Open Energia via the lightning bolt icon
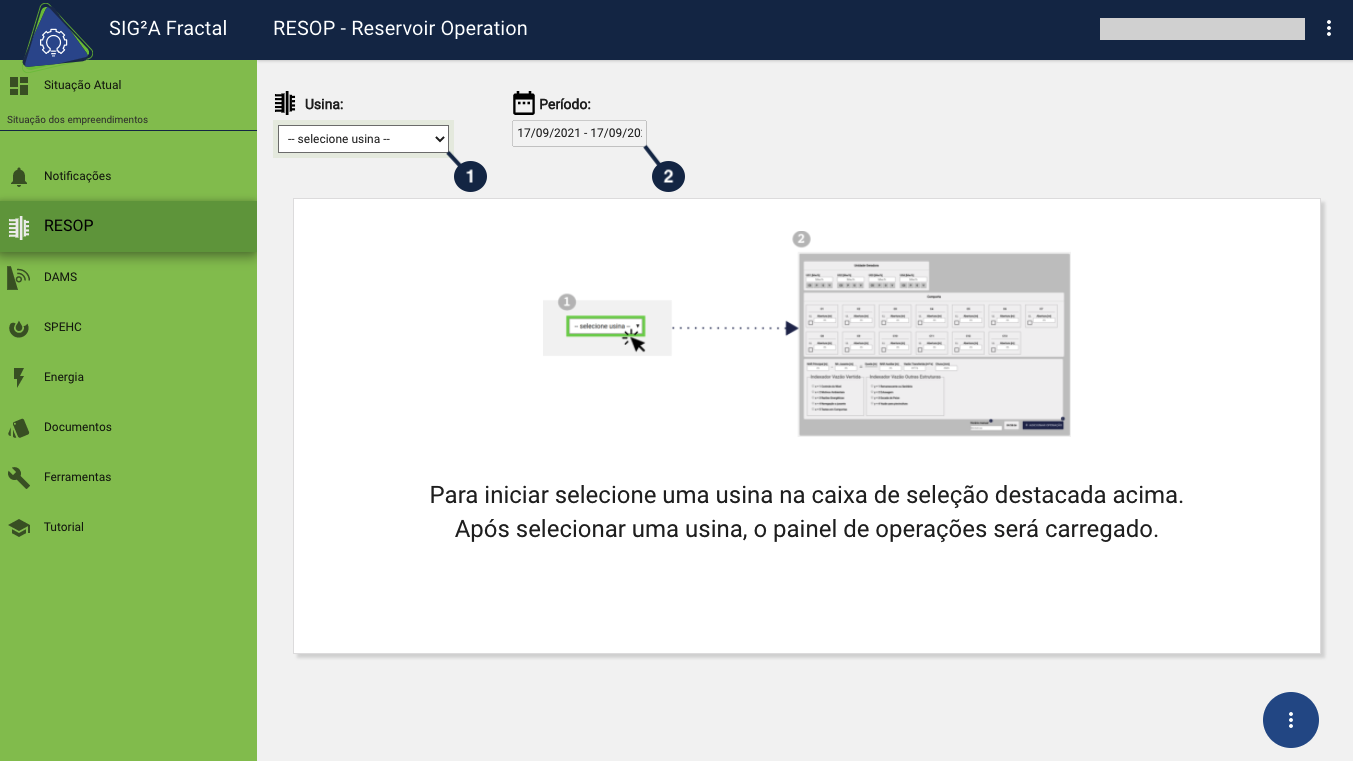Viewport: 1353px width, 761px height. tap(18, 376)
